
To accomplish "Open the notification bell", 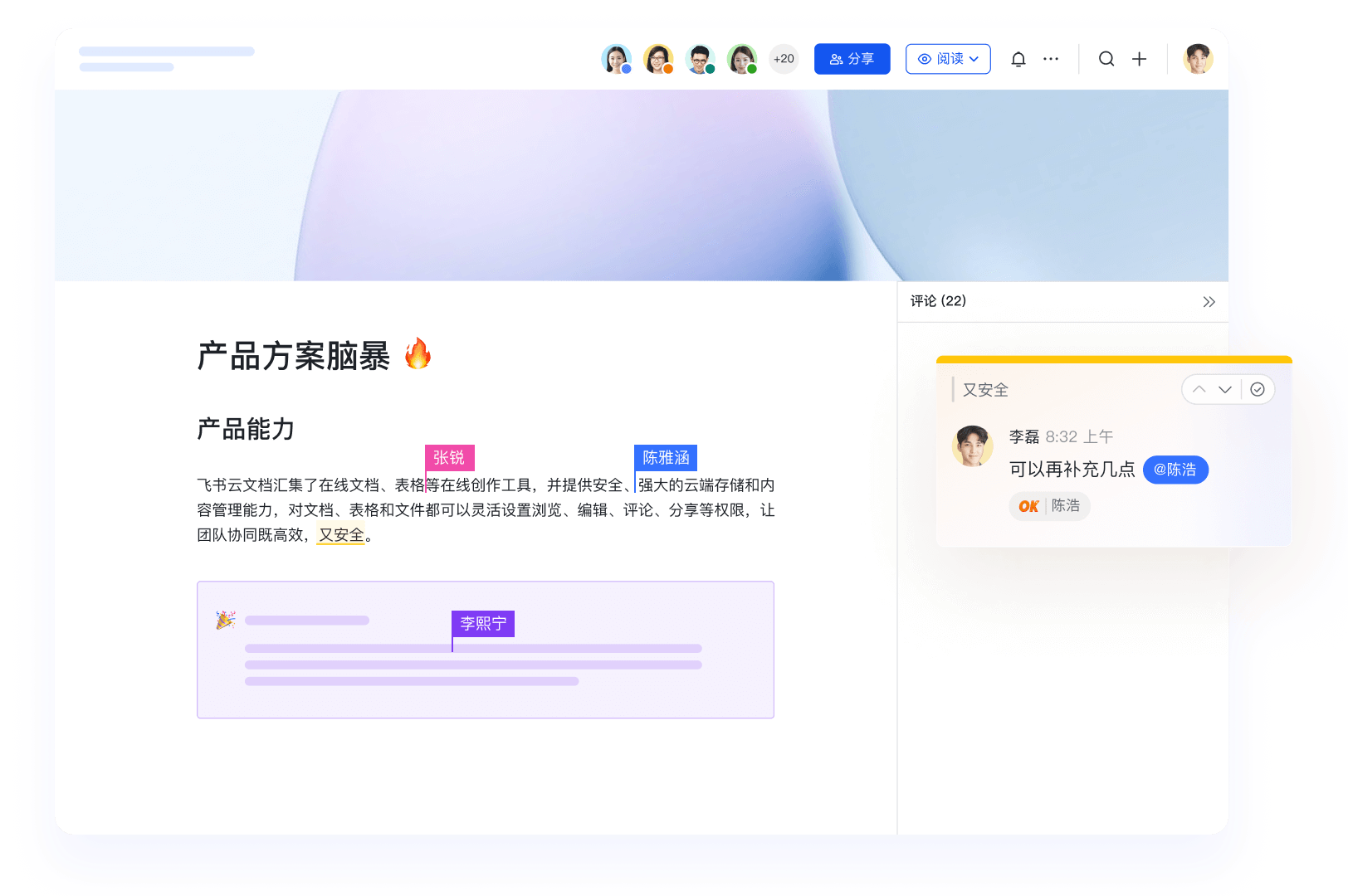I will coord(1018,59).
